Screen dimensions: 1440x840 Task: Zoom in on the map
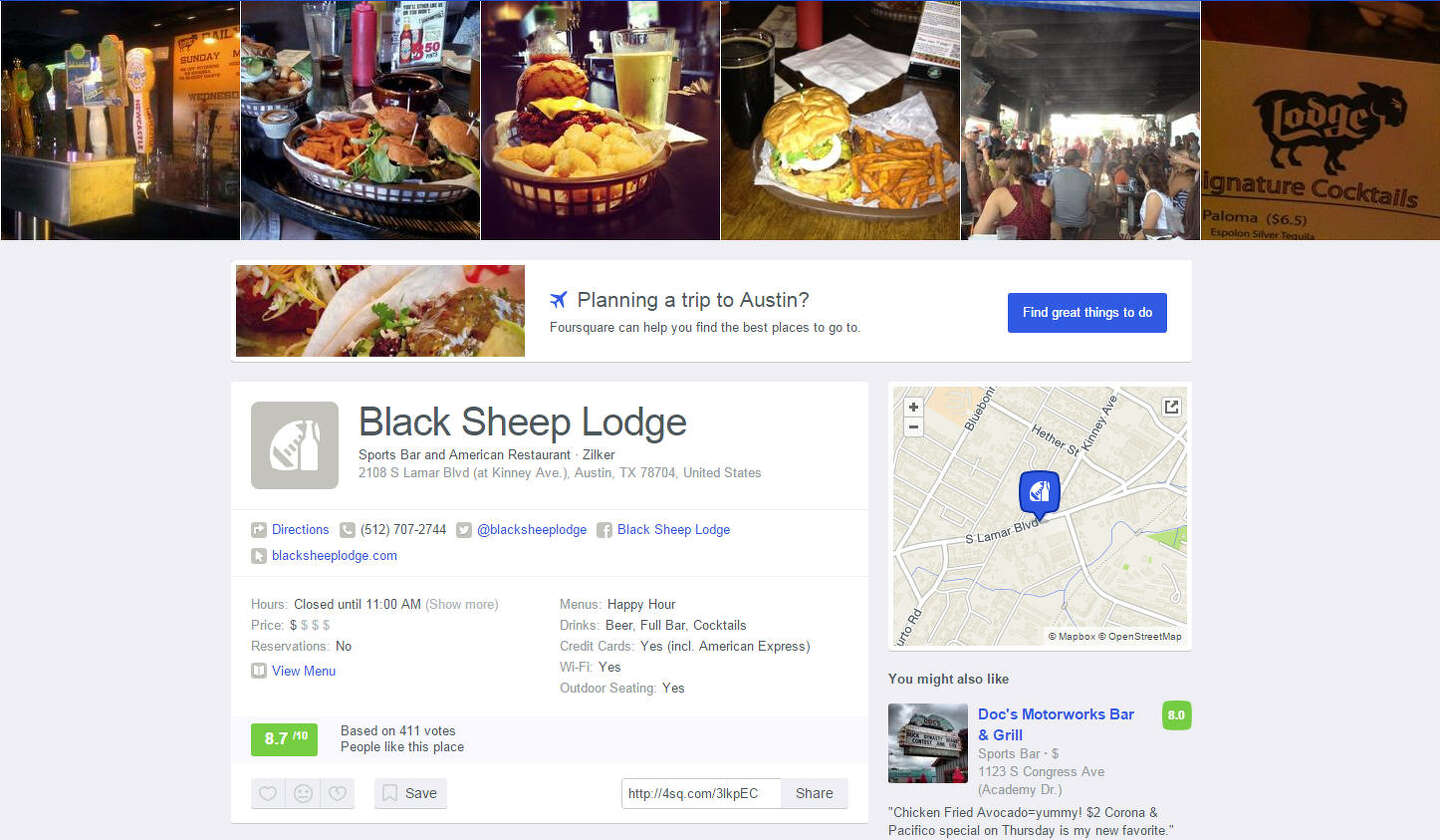[x=913, y=407]
